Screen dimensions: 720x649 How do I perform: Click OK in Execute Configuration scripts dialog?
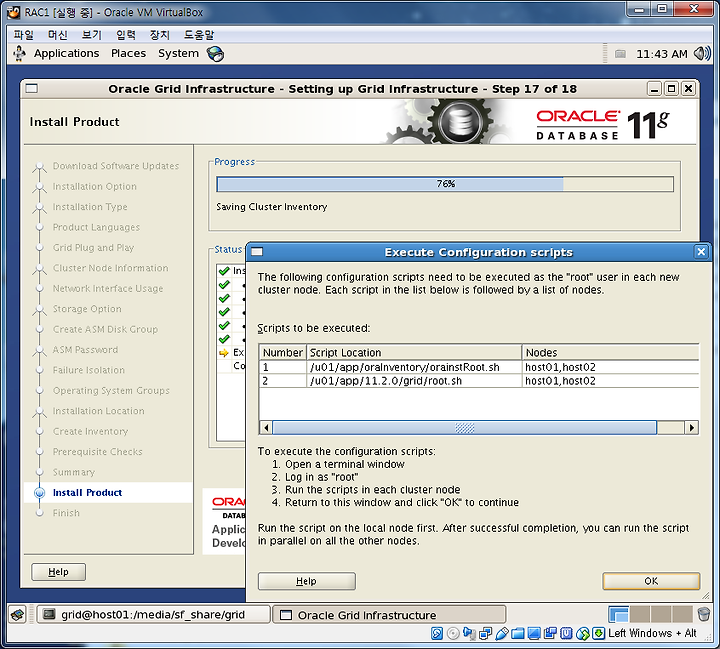pos(651,581)
